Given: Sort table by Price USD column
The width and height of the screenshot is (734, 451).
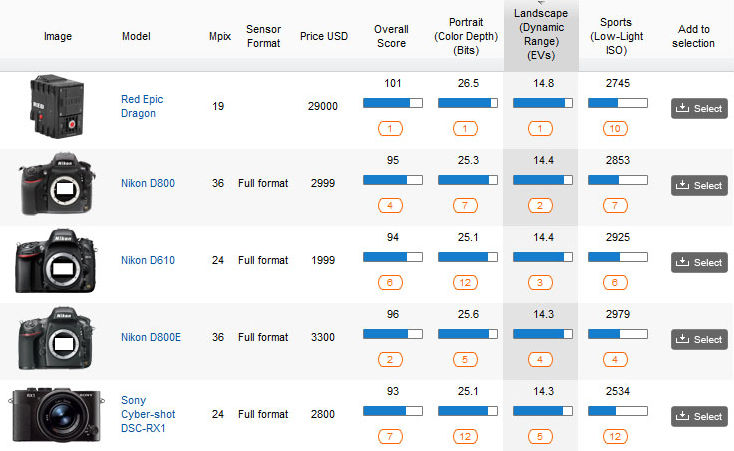Looking at the screenshot, I should [324, 36].
